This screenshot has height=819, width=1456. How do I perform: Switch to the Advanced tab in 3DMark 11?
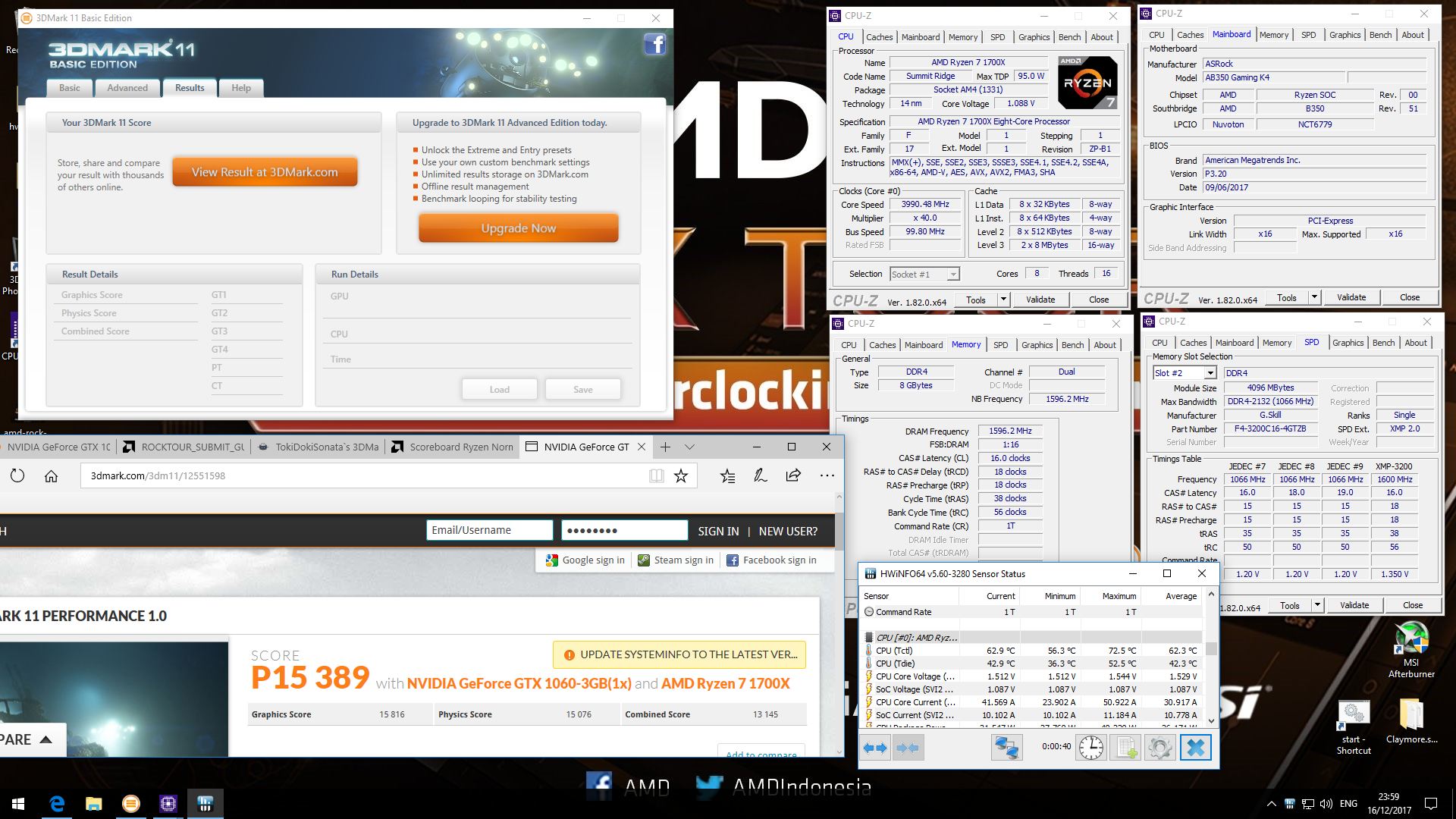click(x=127, y=88)
